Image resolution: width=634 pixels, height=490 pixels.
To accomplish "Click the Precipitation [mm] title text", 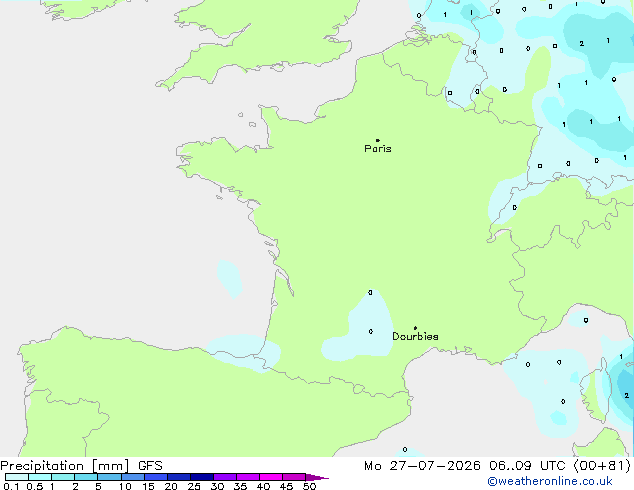I will coord(65,466).
